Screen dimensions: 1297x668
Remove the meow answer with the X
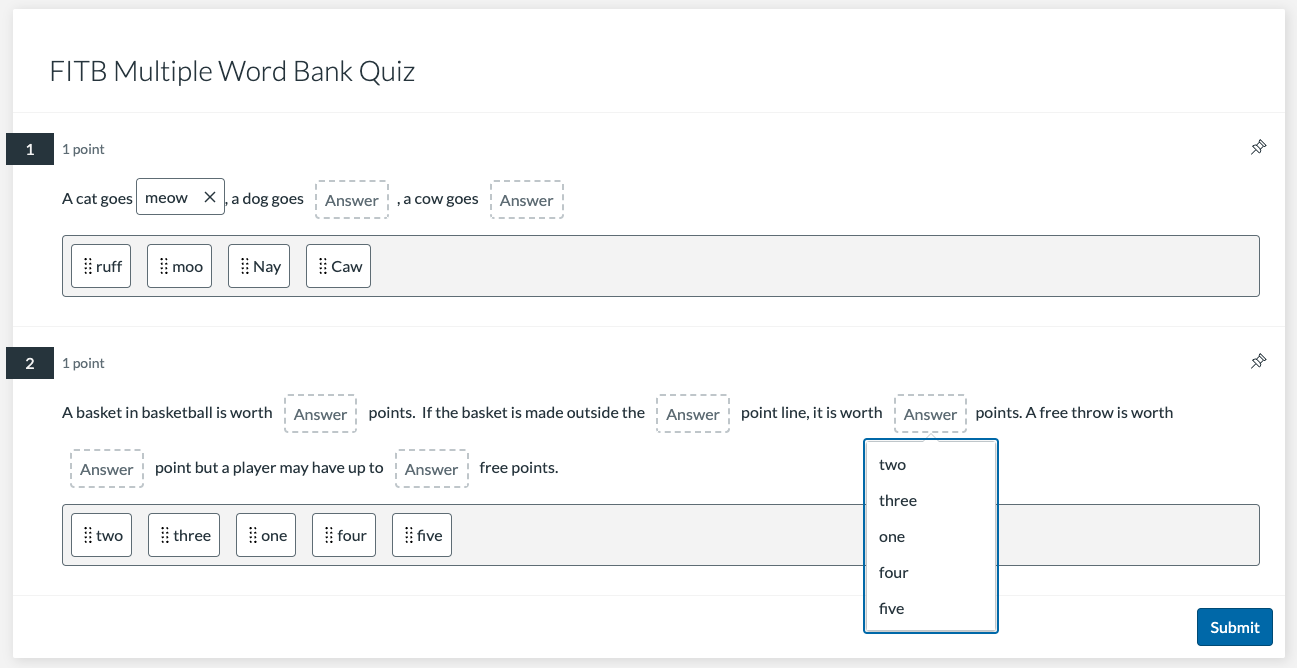point(209,198)
